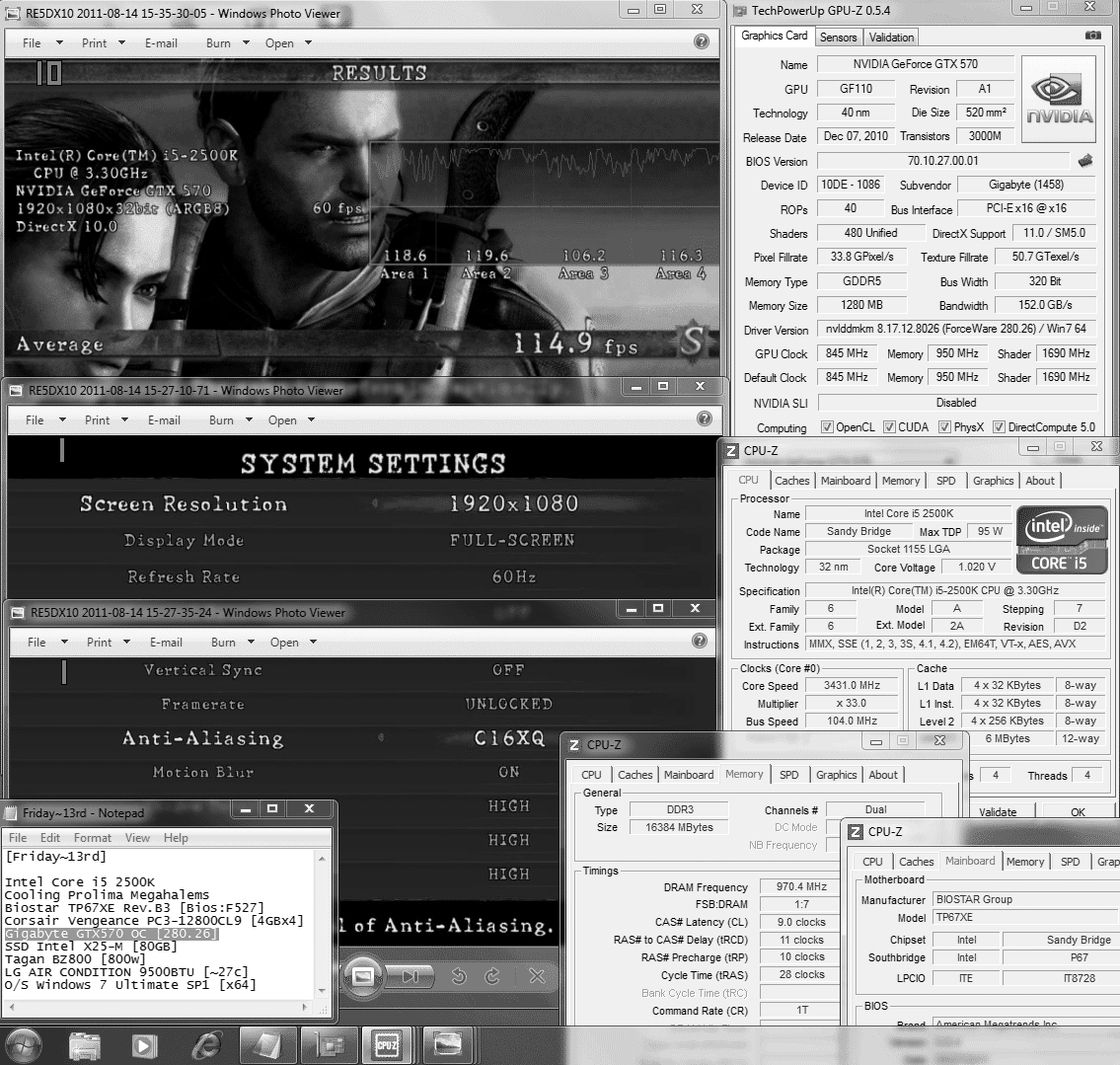Rotate image counterclockwise in Photo Viewer
Viewport: 1120px width, 1065px height.
(459, 976)
